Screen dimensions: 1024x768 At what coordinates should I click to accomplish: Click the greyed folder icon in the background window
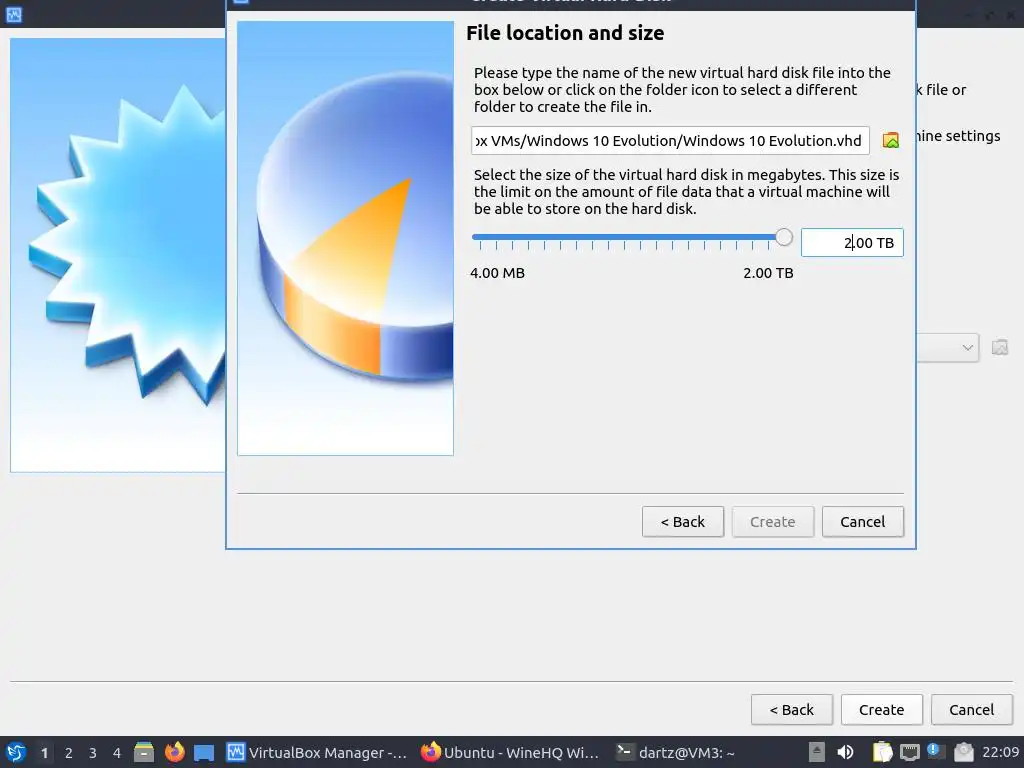click(x=1000, y=347)
